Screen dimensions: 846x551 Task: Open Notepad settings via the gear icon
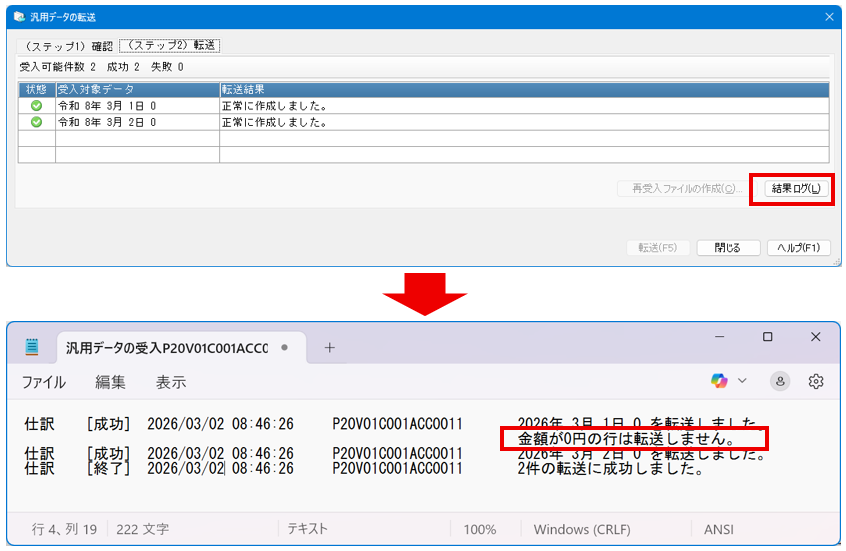point(816,381)
